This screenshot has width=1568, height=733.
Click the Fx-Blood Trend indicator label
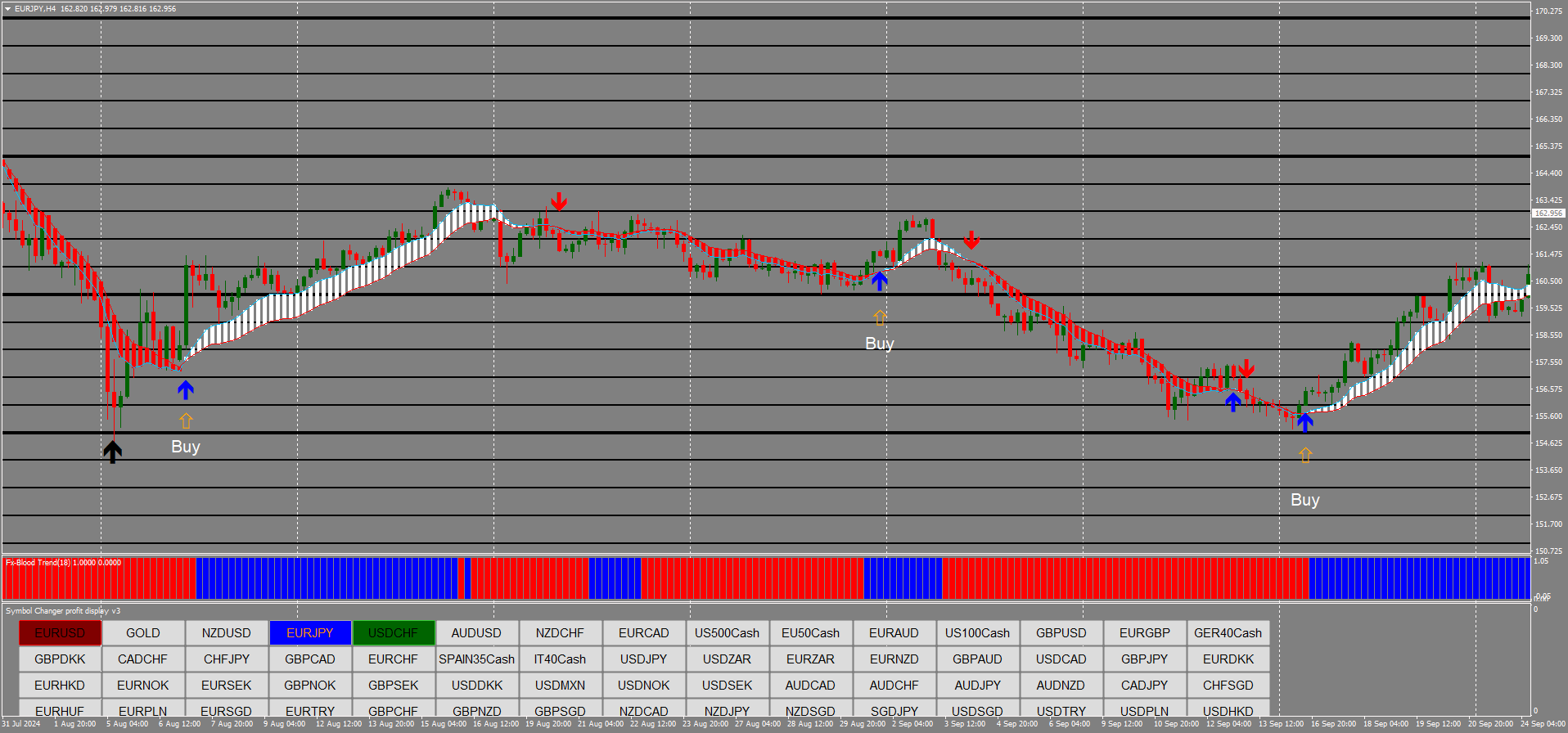pos(63,563)
